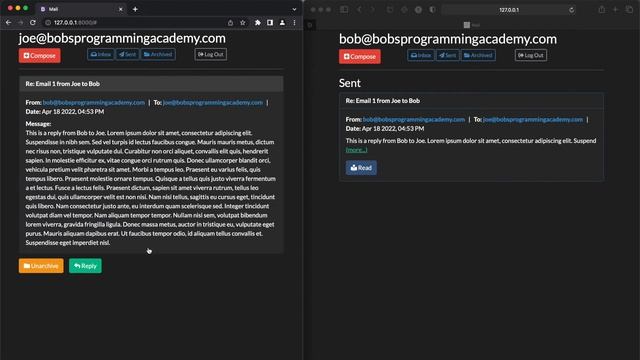Screen dimensions: 640x360
Task: Click the subject 'Re: Email 1 from Joe to Bob' in joe's window
Action: pos(62,84)
